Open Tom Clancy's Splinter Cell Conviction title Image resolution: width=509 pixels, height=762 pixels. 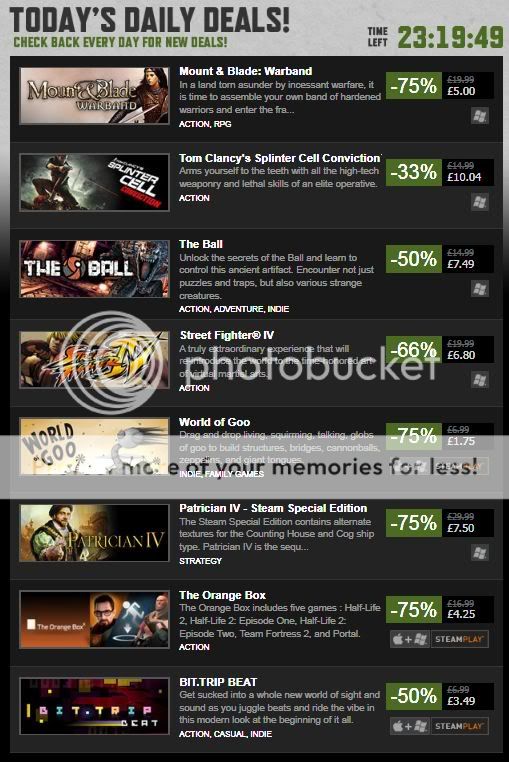pyautogui.click(x=280, y=158)
